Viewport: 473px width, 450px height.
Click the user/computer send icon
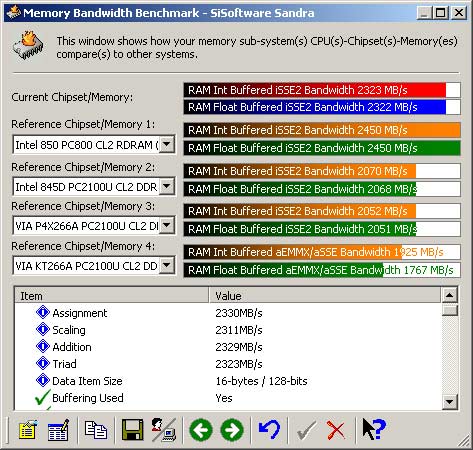[x=164, y=430]
